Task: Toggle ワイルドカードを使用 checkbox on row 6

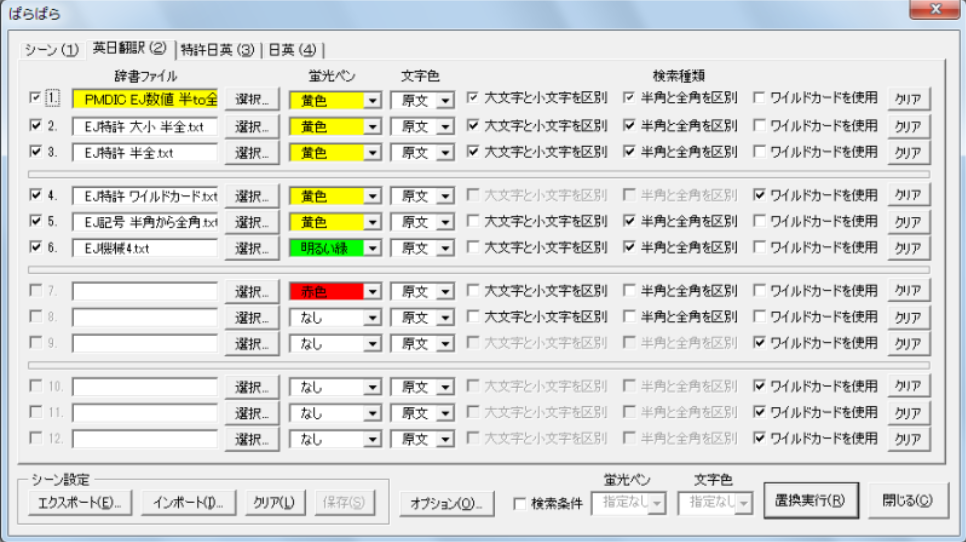Action: (759, 247)
